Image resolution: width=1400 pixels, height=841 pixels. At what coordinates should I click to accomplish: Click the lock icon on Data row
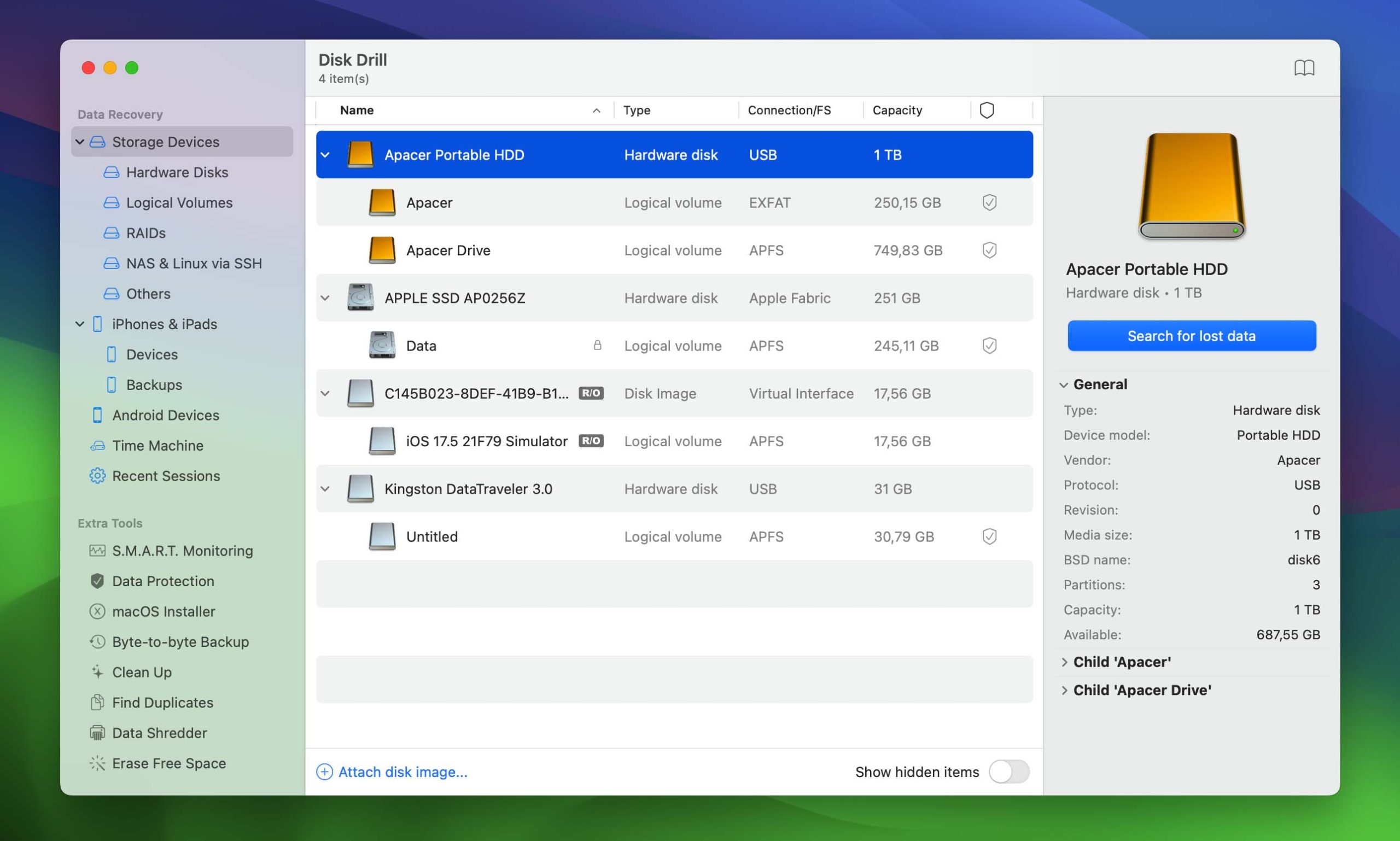click(597, 345)
